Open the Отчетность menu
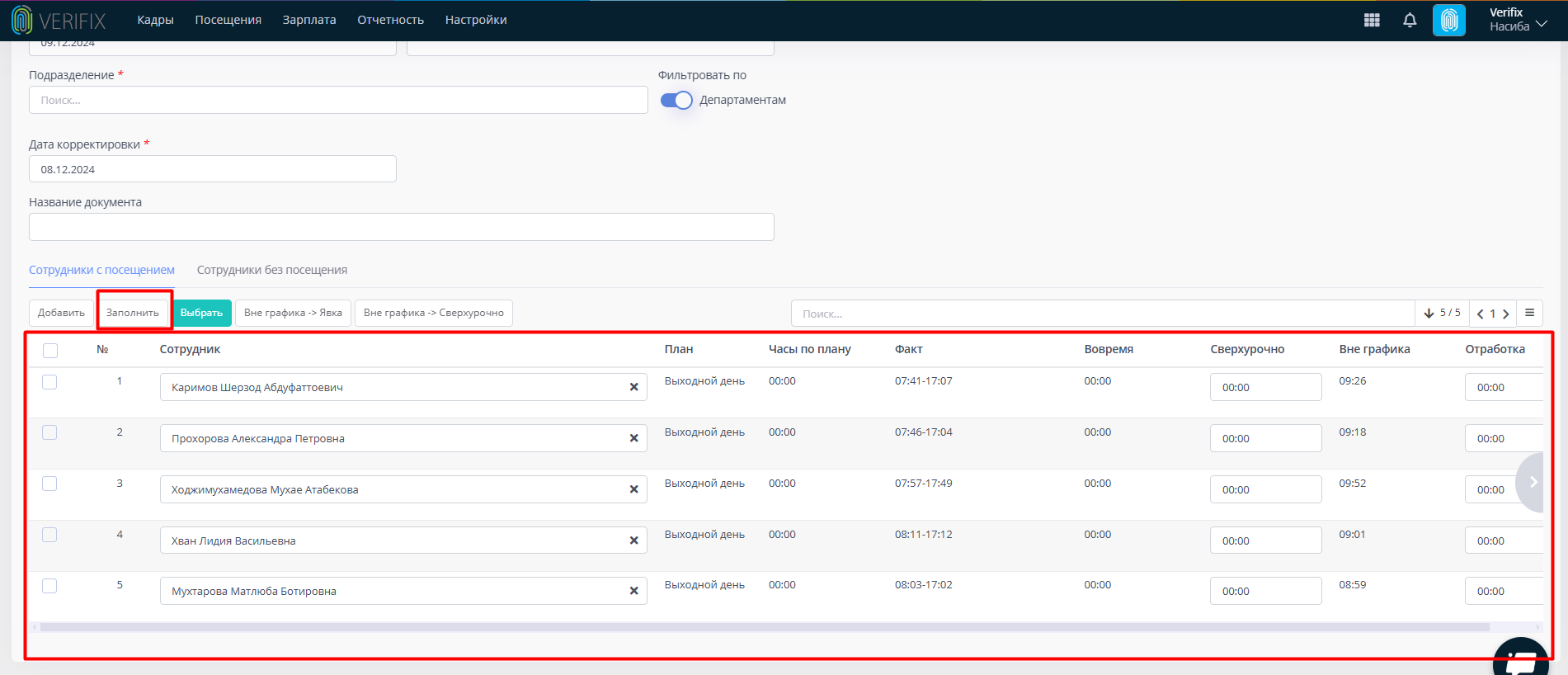This screenshot has height=675, width=1568. pos(390,20)
